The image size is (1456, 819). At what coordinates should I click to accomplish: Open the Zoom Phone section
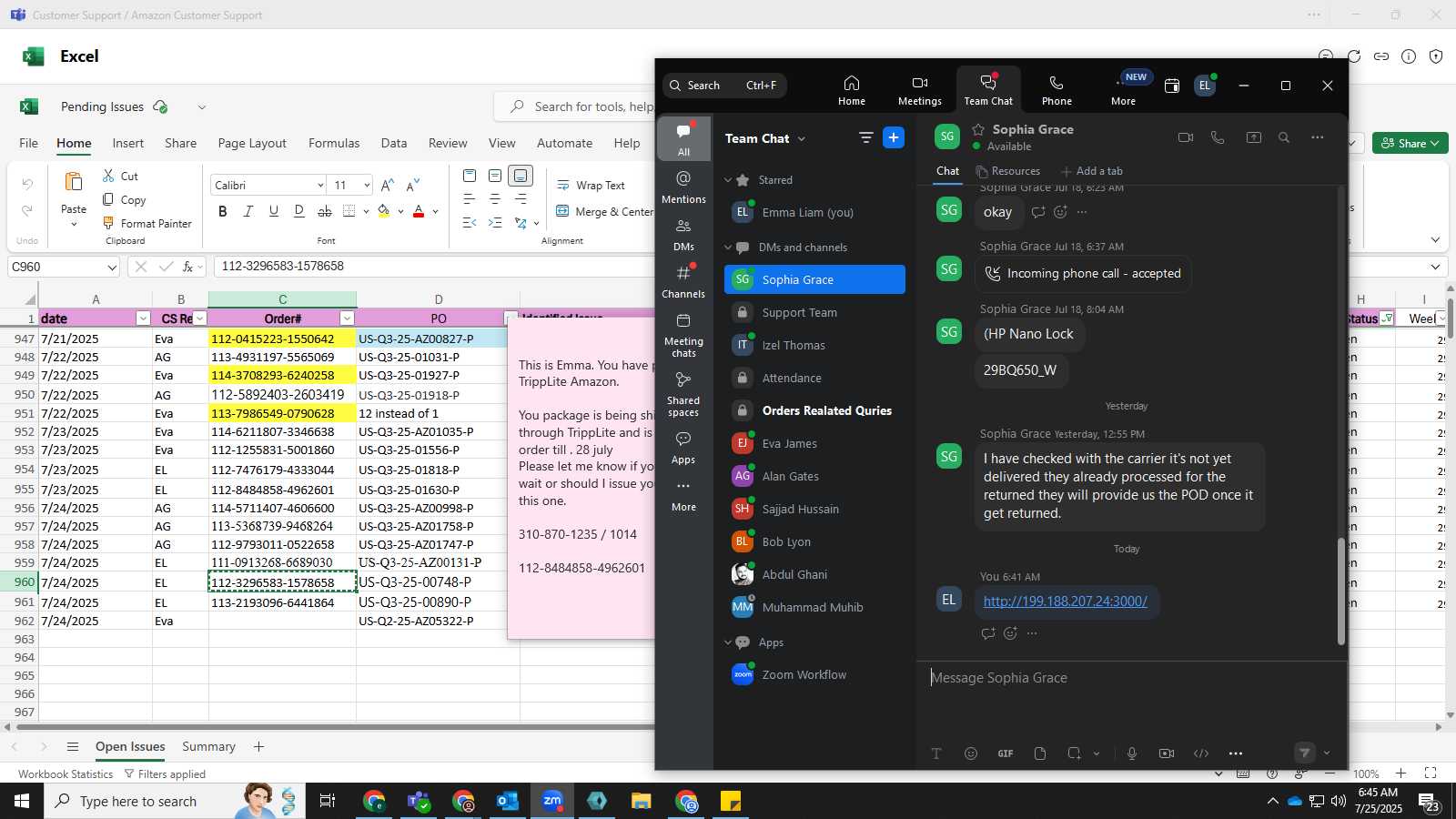pyautogui.click(x=1057, y=90)
